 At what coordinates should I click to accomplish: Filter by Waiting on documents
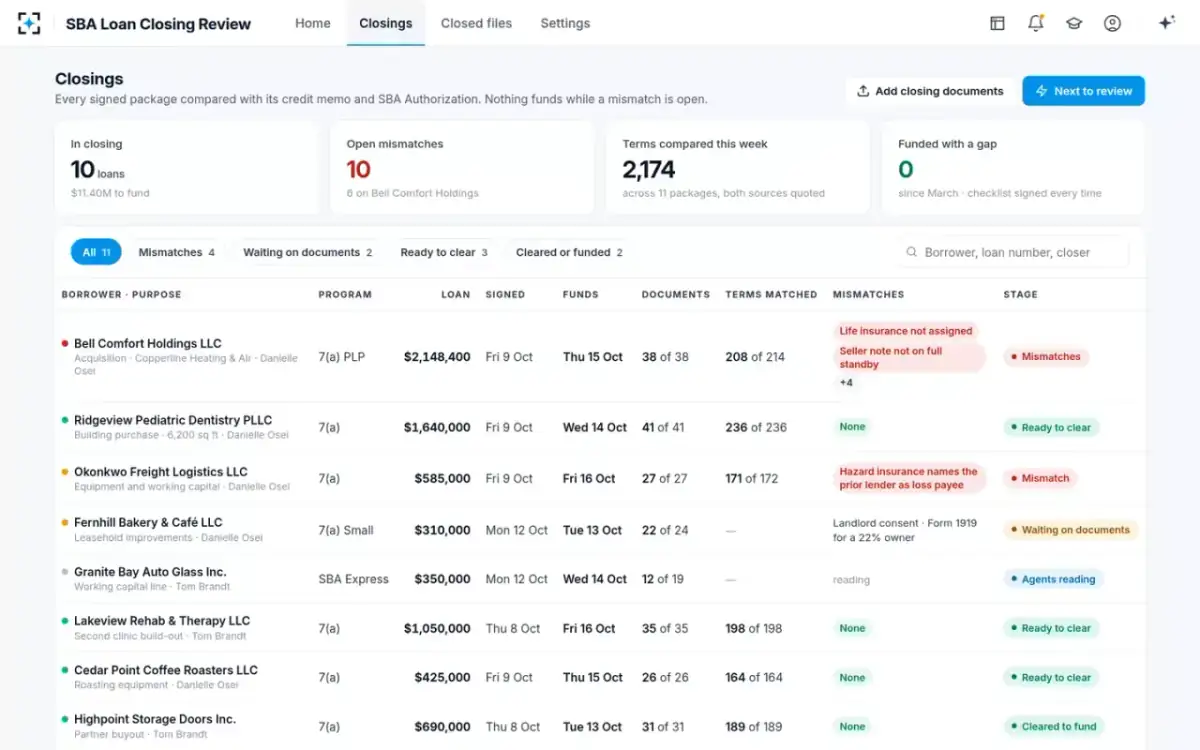pyautogui.click(x=307, y=252)
